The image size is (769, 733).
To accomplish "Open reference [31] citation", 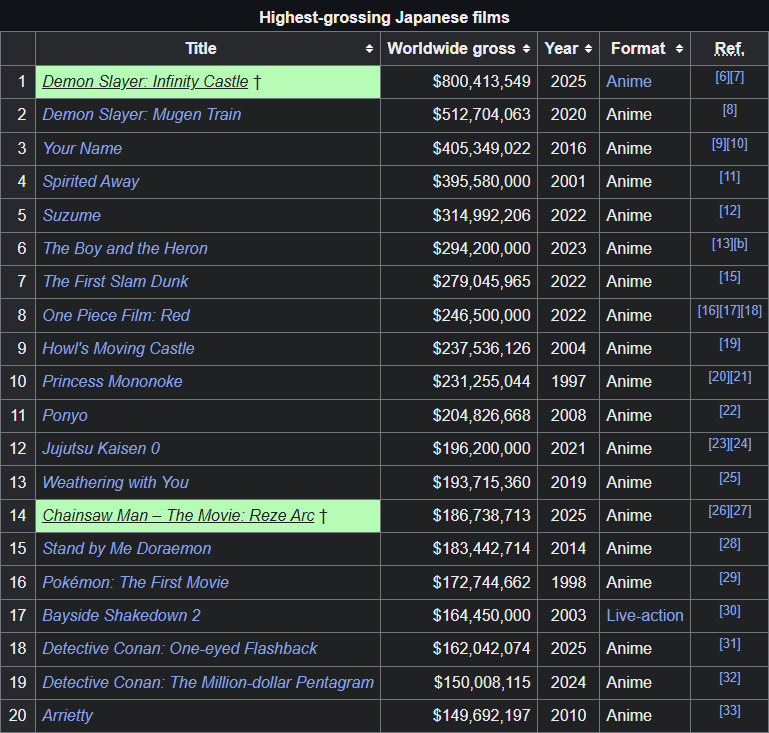I will 730,644.
